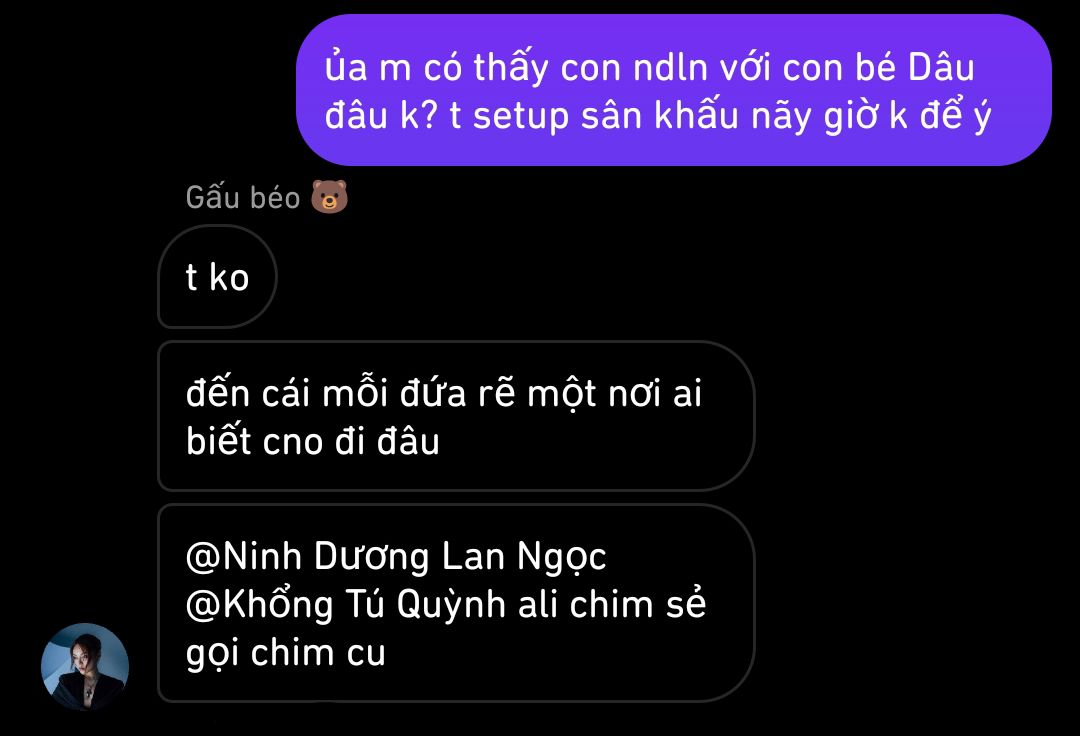The image size is (1080, 736).
Task: Tap the bear emoji next to Gấu béo
Action: [329, 197]
